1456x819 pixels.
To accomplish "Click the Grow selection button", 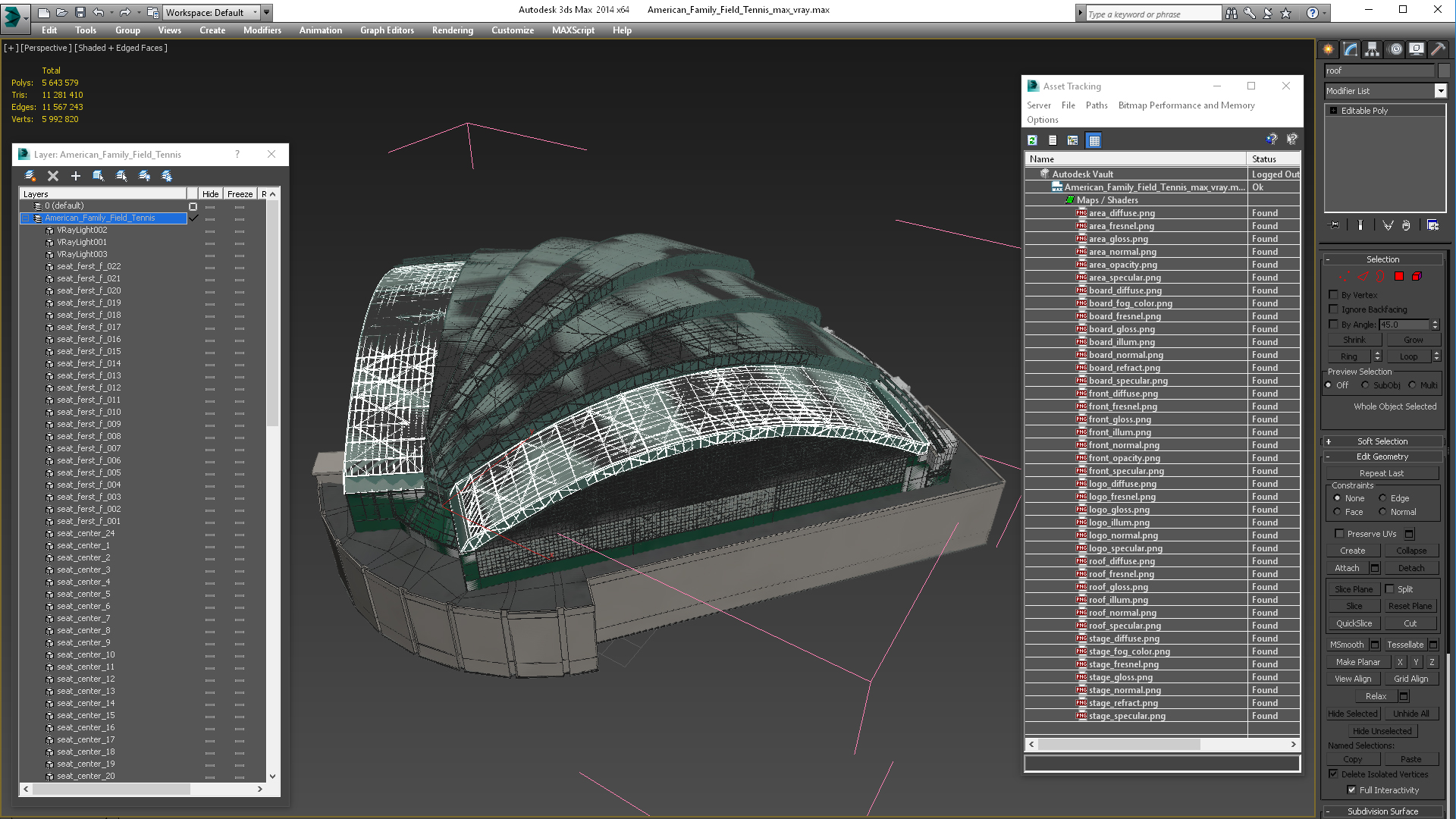I will [1413, 340].
